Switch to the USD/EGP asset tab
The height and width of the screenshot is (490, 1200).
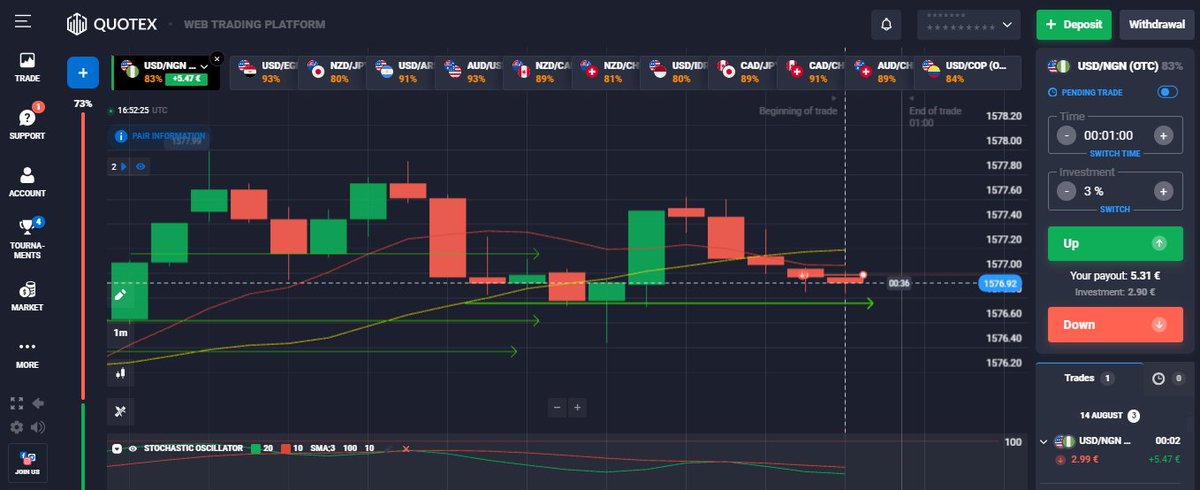(x=265, y=72)
